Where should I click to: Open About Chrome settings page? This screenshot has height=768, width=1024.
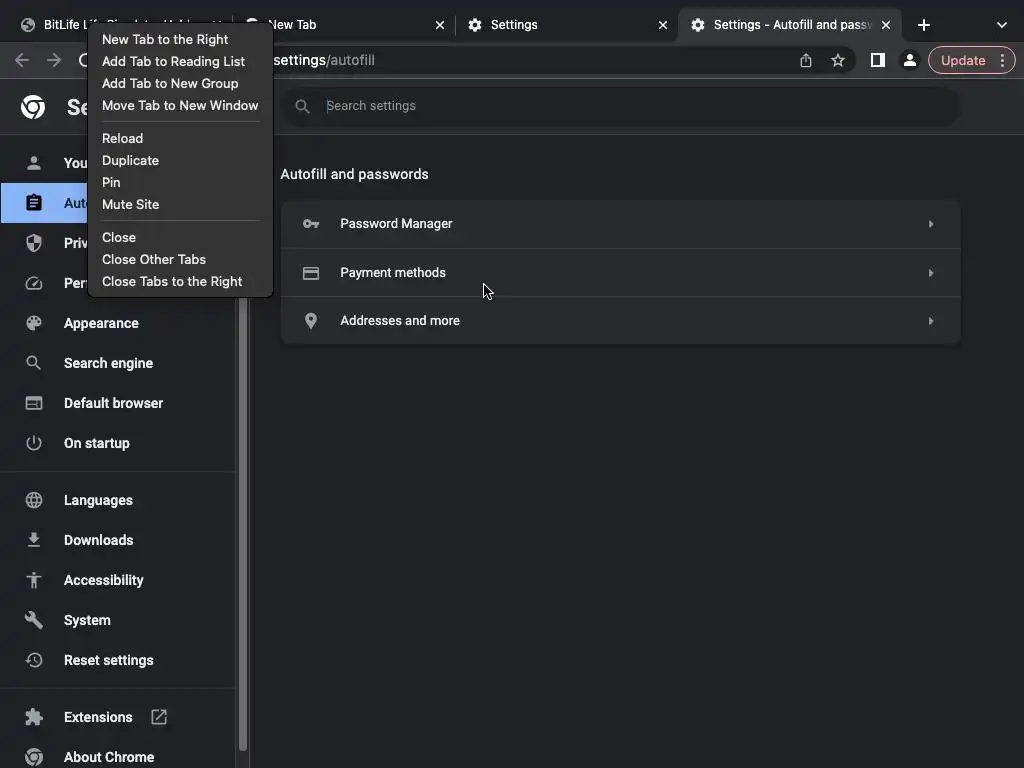click(x=108, y=757)
